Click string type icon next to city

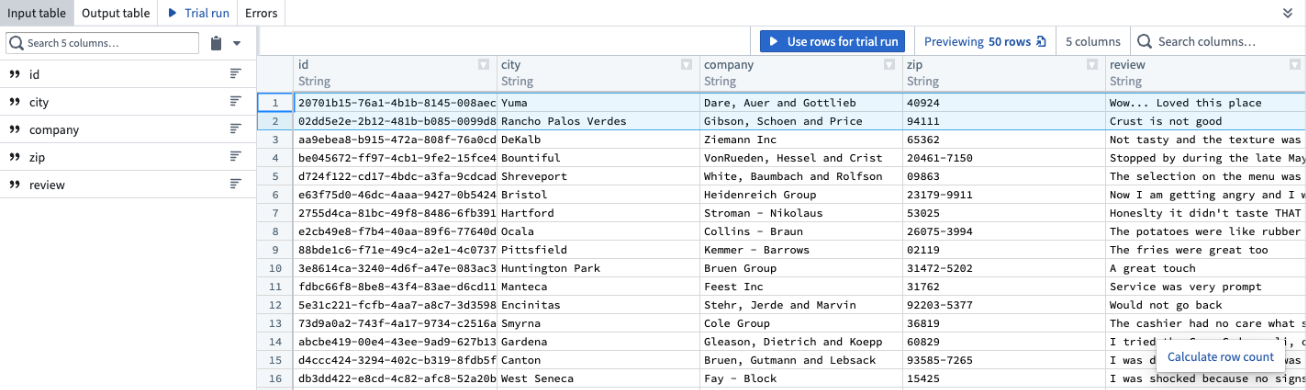[14, 103]
